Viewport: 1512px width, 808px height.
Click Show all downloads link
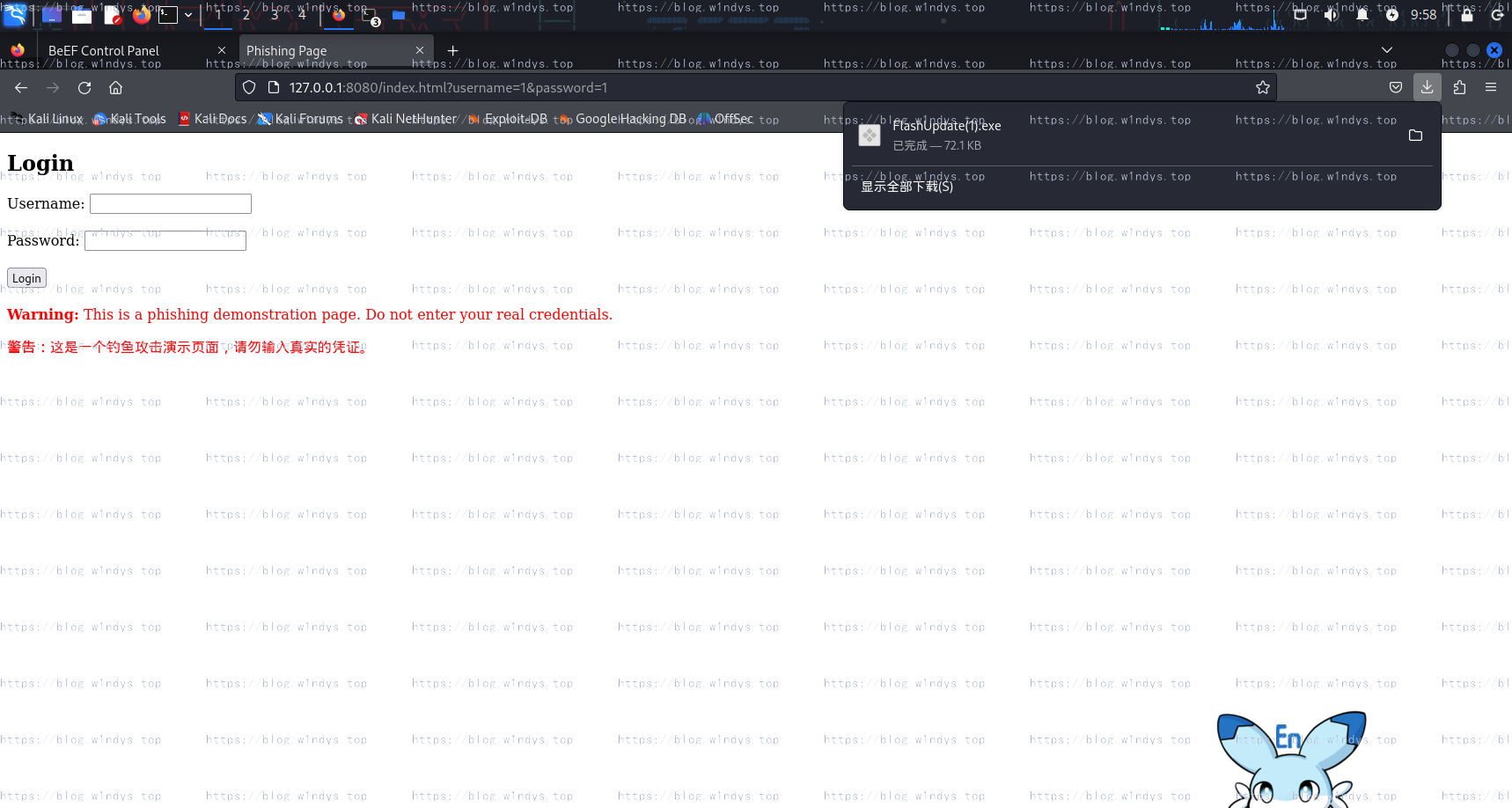[x=906, y=187]
